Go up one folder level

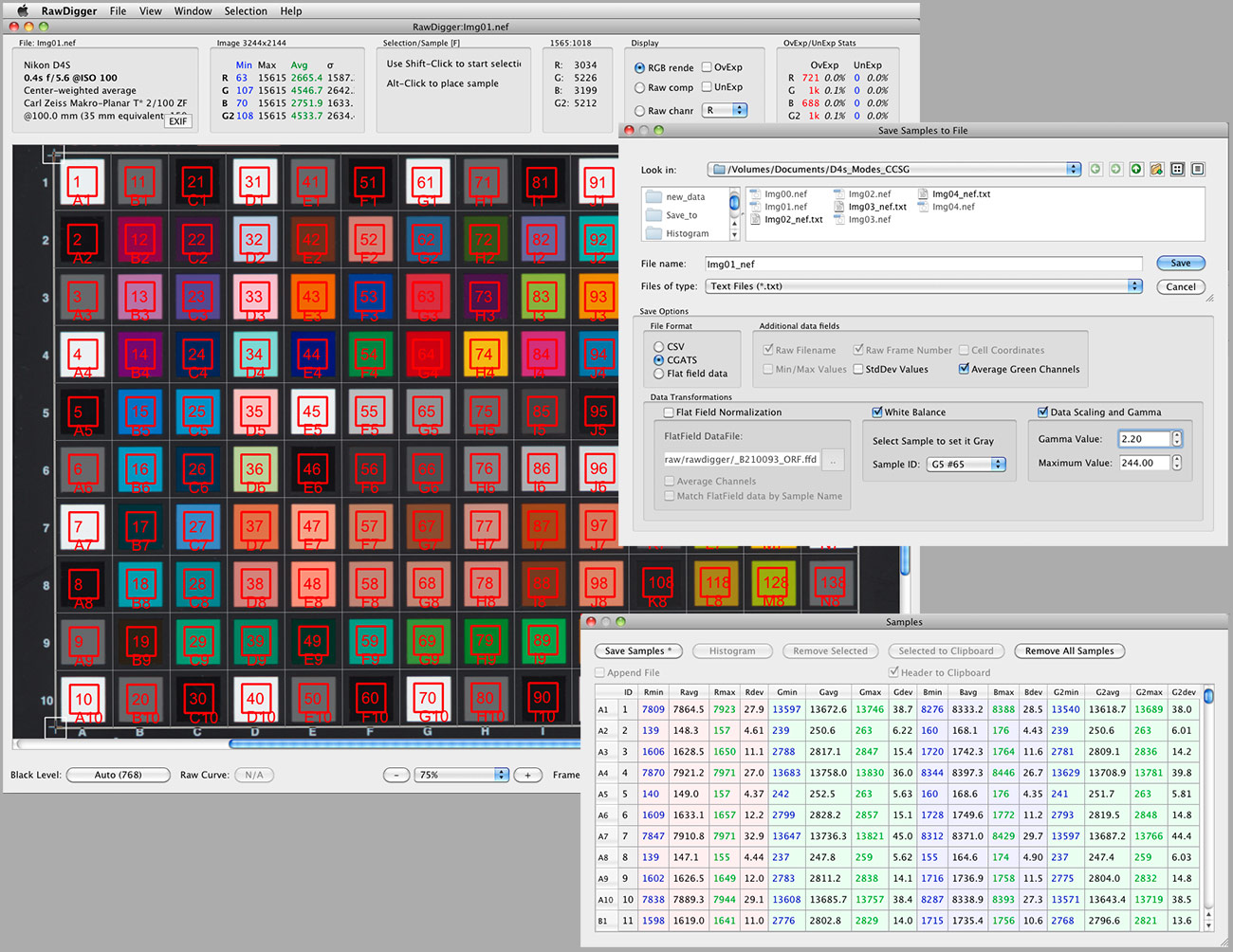(x=1136, y=169)
